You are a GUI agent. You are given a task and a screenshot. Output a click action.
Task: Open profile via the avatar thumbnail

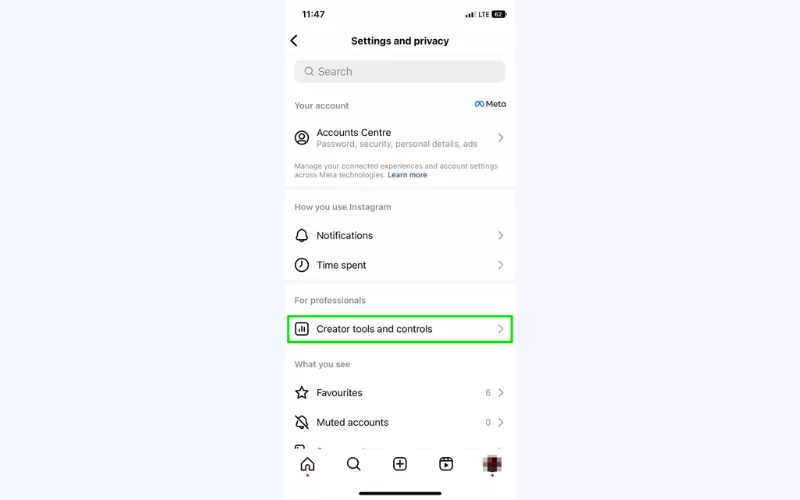pos(492,464)
